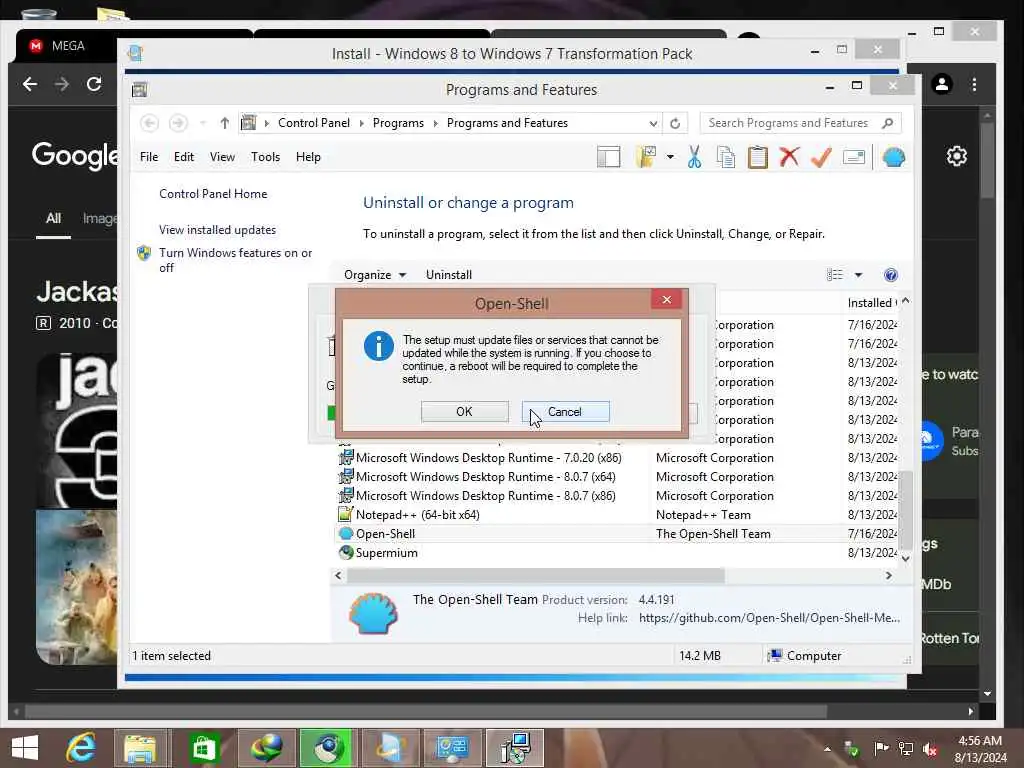This screenshot has height=768, width=1024.
Task: Select the Open-Shell program row
Action: pyautogui.click(x=618, y=534)
